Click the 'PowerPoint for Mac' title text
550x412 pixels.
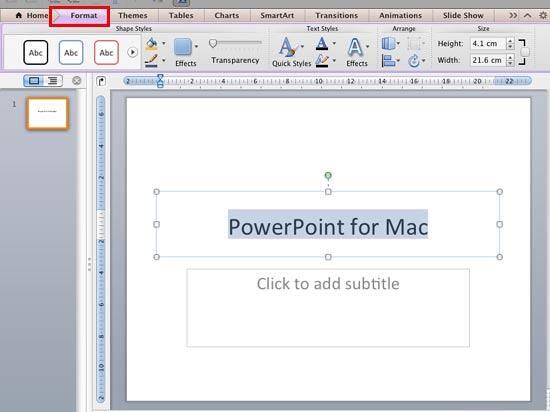(x=328, y=227)
